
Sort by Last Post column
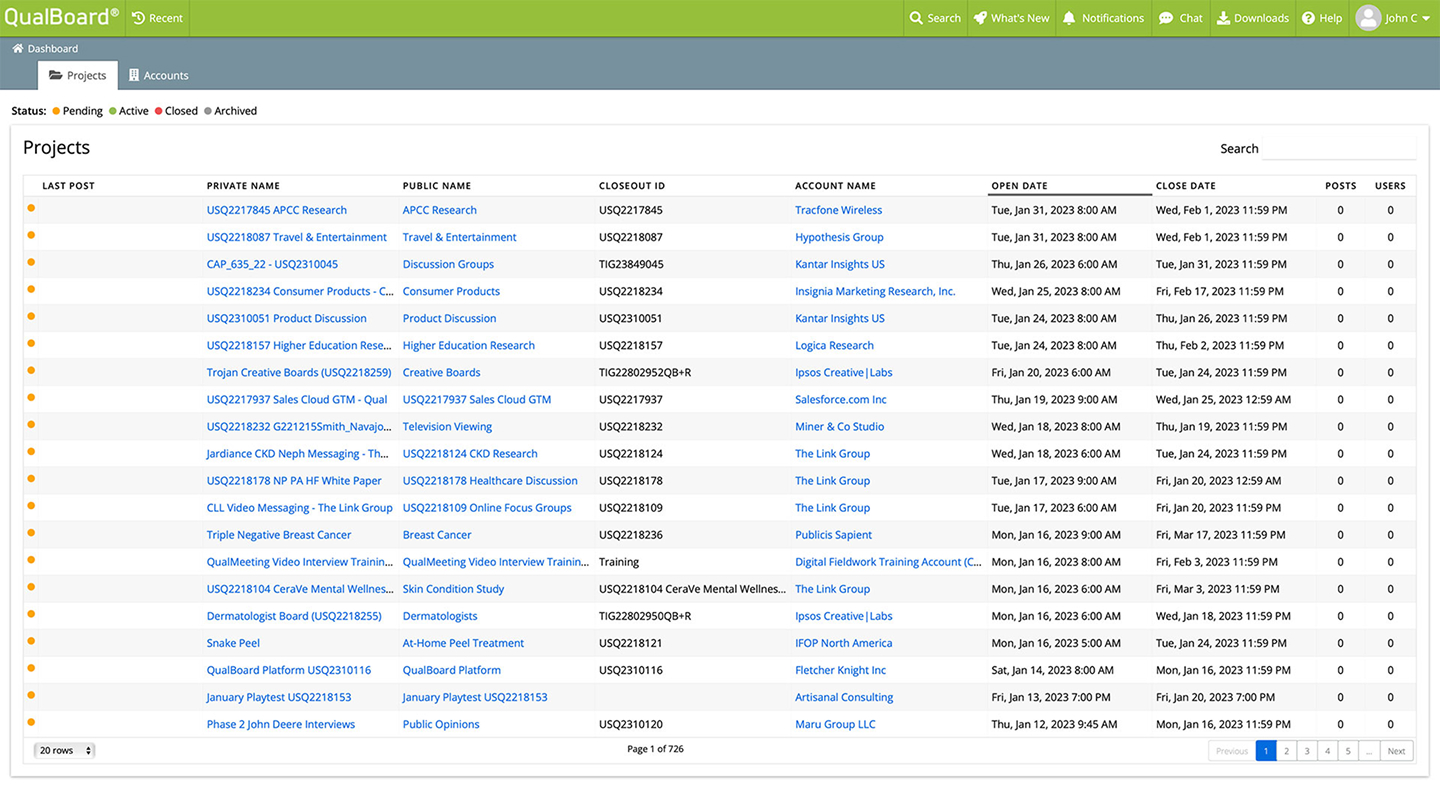pos(68,186)
